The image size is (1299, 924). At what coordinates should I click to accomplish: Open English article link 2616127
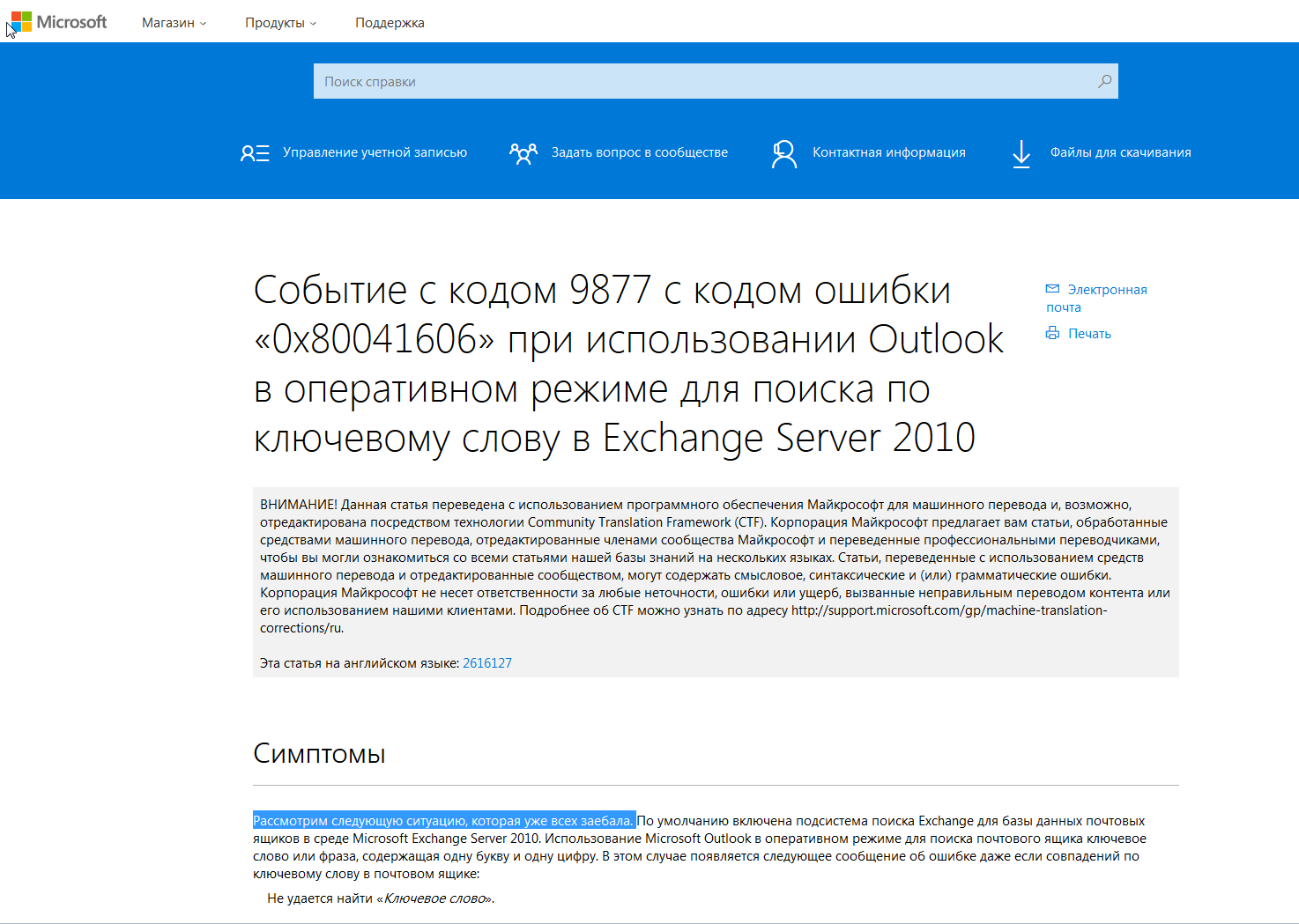coord(486,663)
